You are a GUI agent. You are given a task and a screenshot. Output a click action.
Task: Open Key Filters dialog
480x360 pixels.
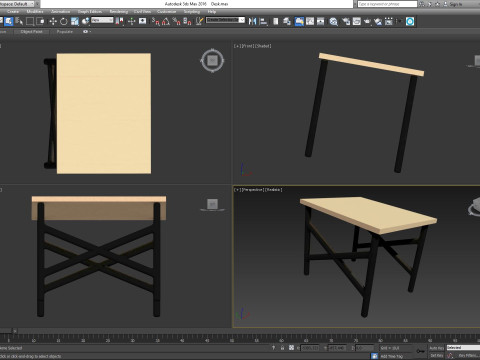pyautogui.click(x=468, y=356)
